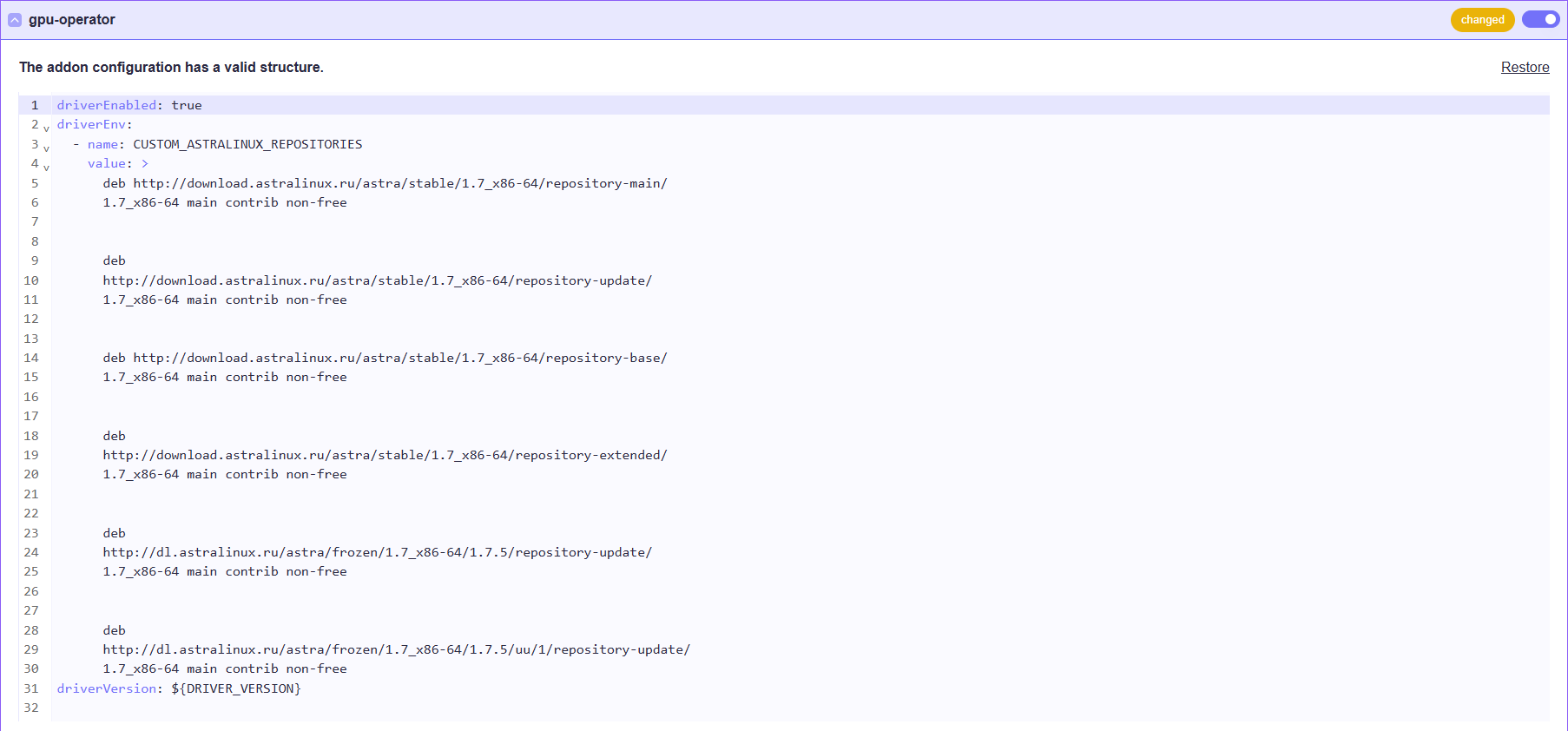
Task: Disable the gpu-operator addon toggle switch
Action: click(x=1540, y=19)
